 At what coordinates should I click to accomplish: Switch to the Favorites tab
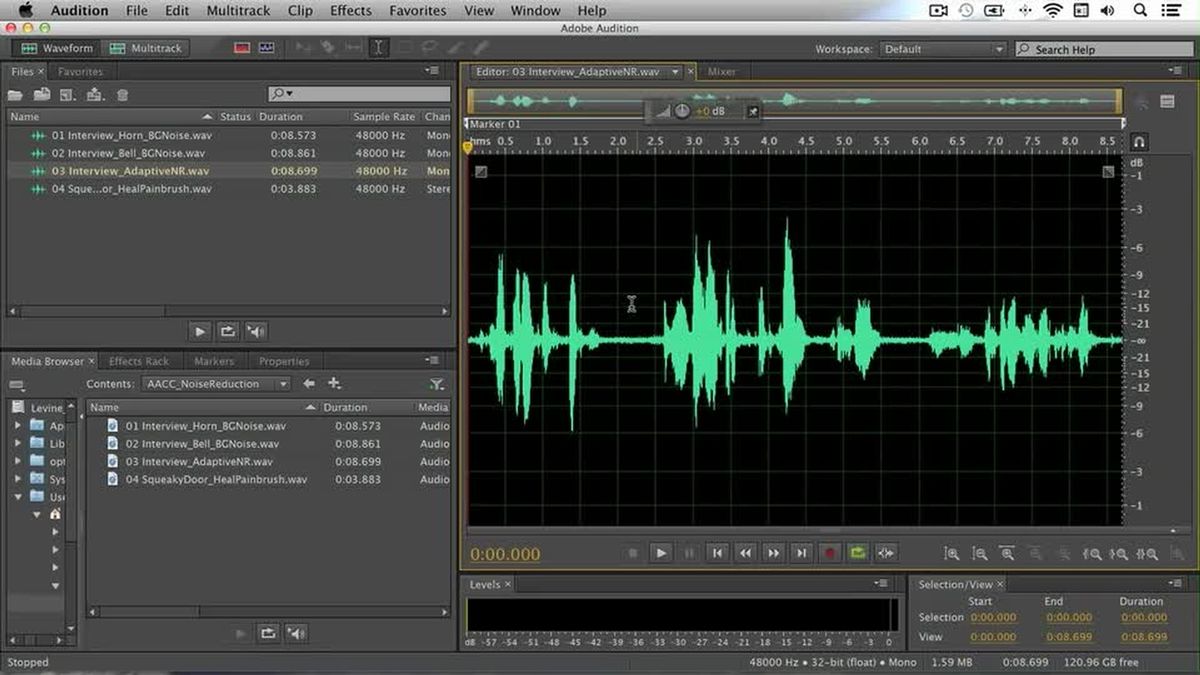[80, 72]
